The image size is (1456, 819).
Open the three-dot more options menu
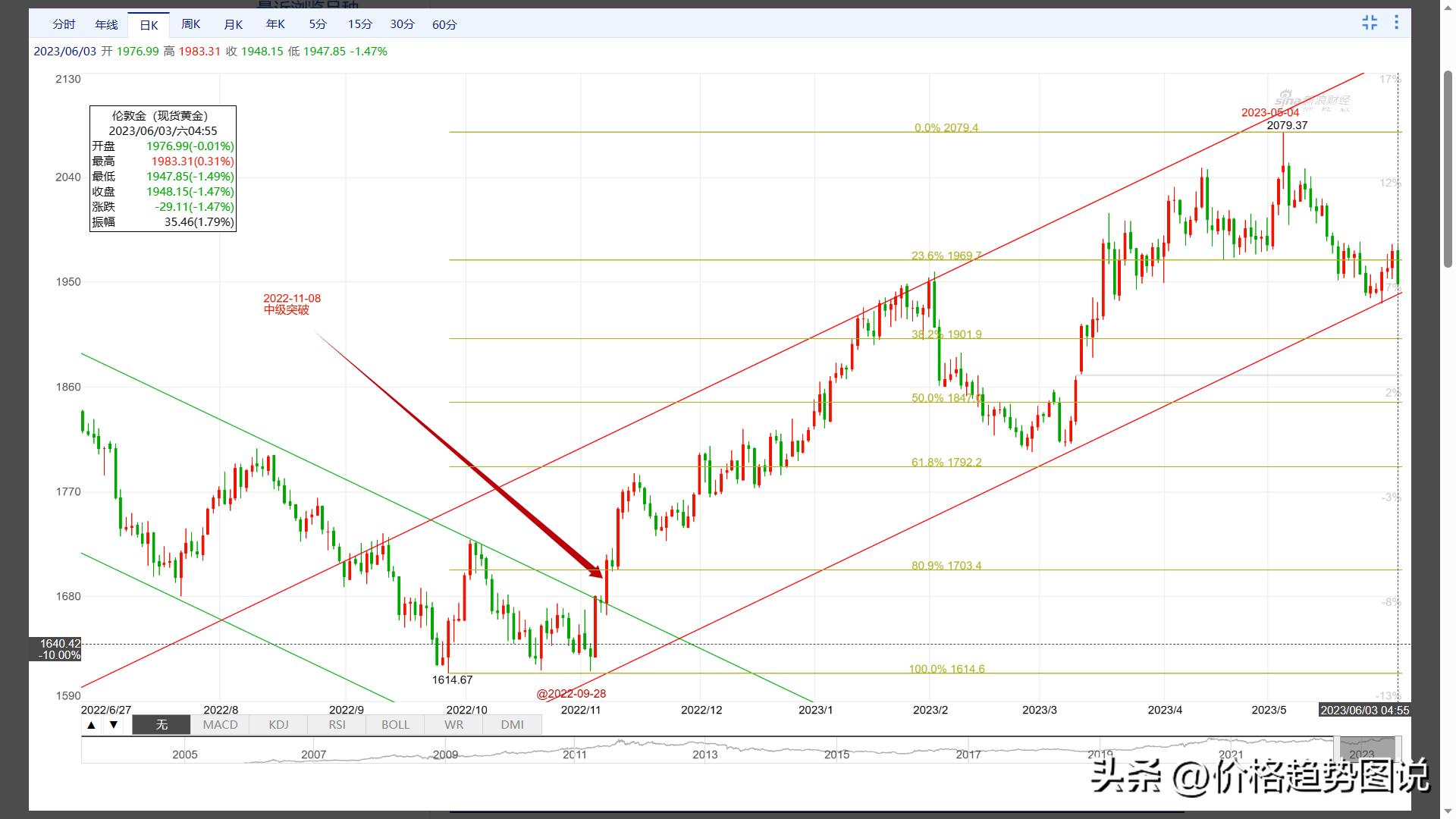pos(1396,23)
